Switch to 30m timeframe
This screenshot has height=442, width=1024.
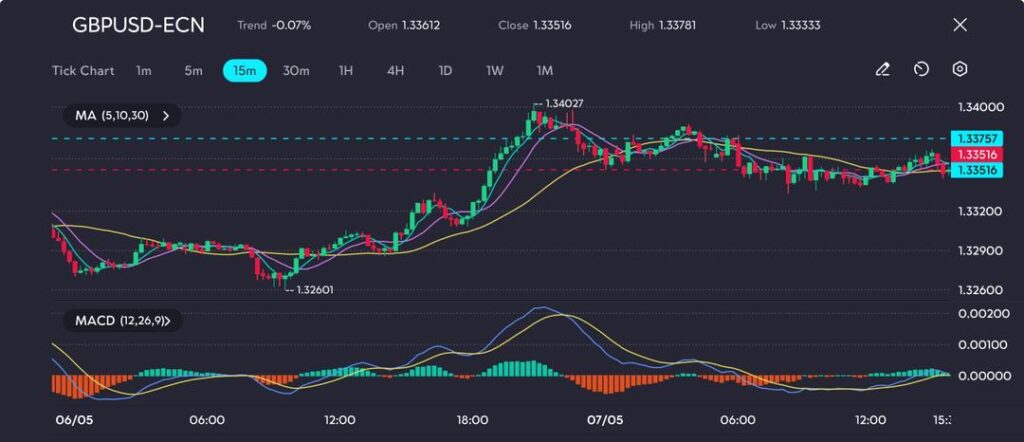[x=296, y=71]
